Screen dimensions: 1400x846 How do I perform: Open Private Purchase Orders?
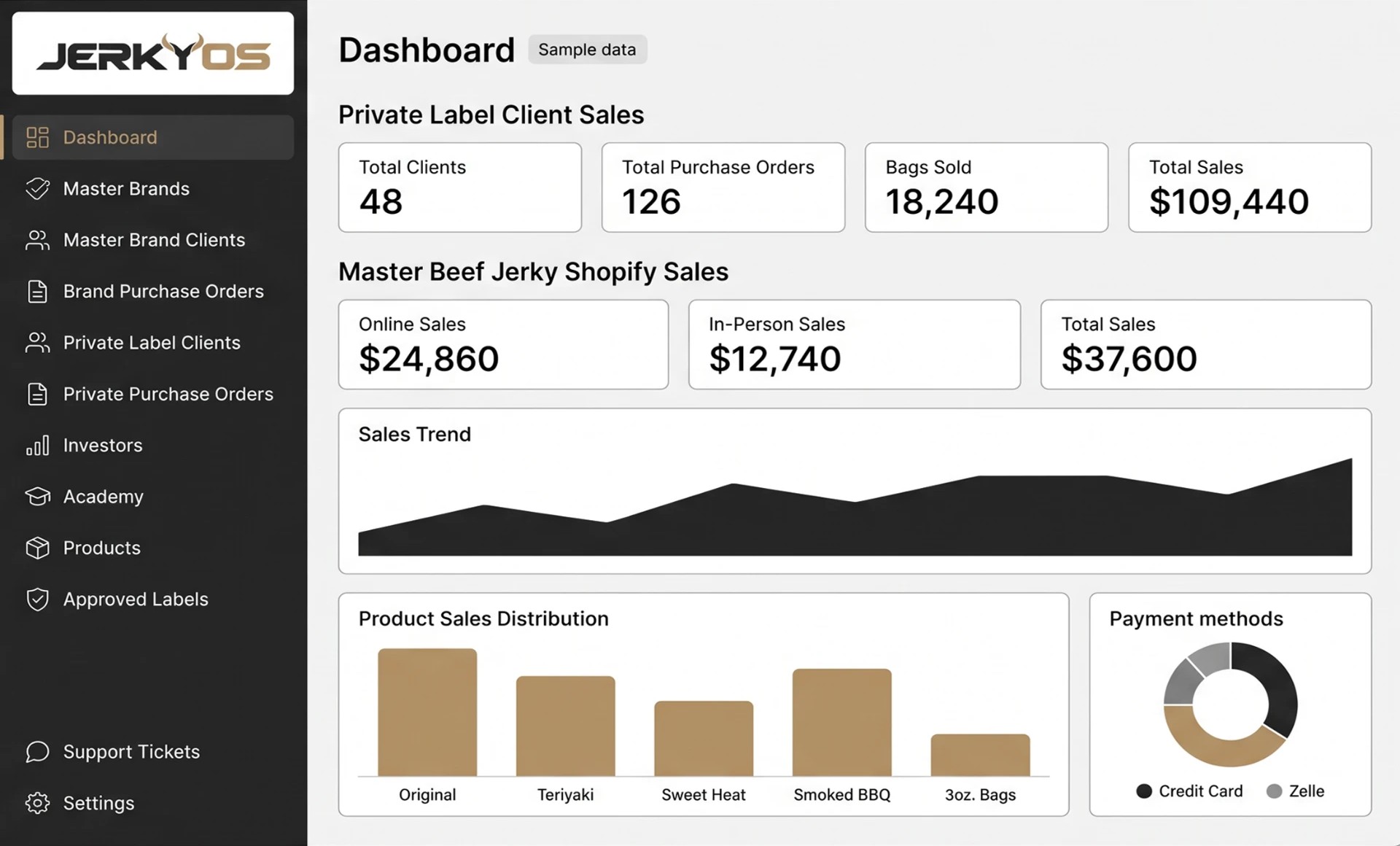coord(153,394)
